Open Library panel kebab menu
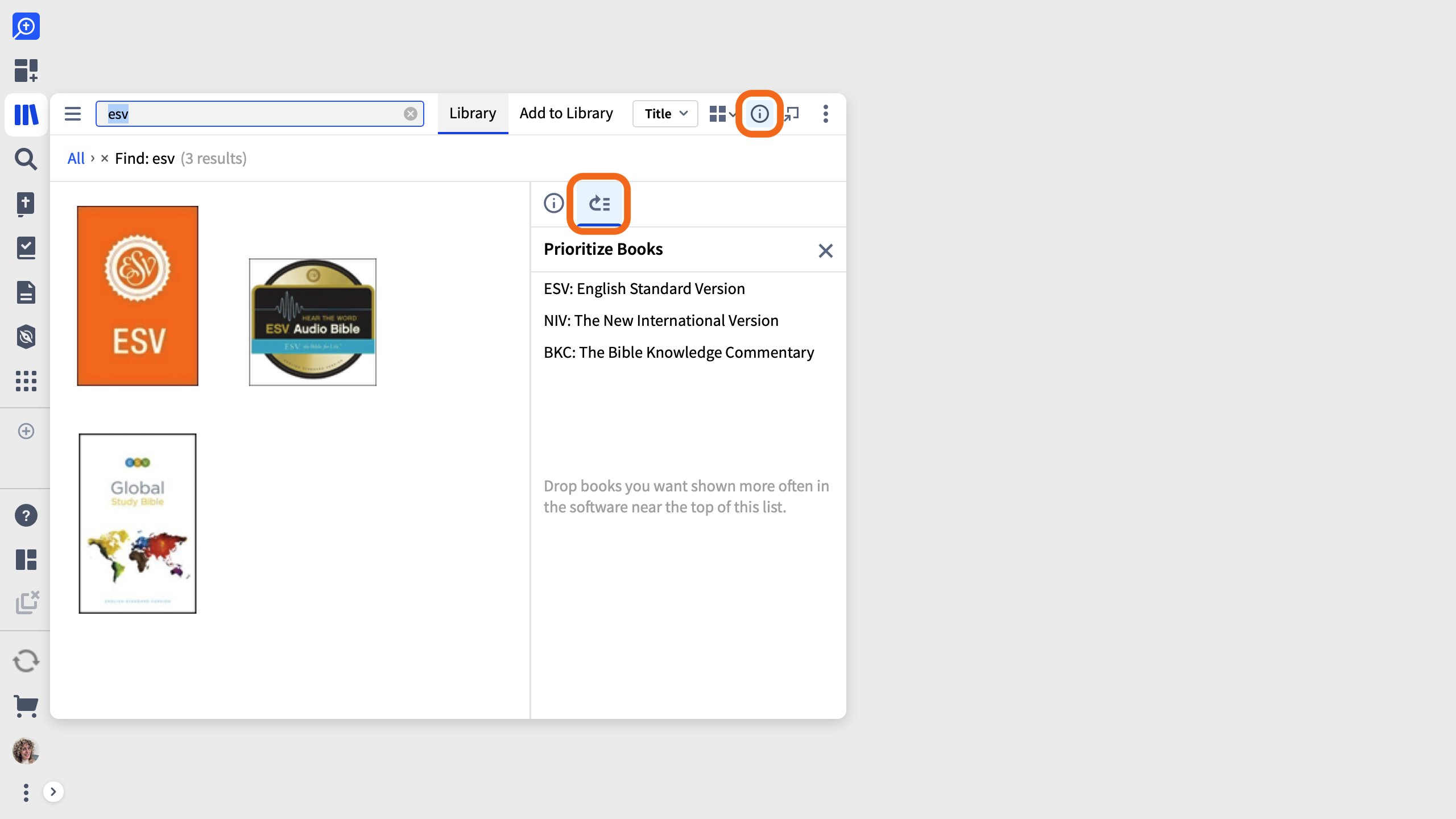Viewport: 1456px width, 819px height. (x=826, y=114)
